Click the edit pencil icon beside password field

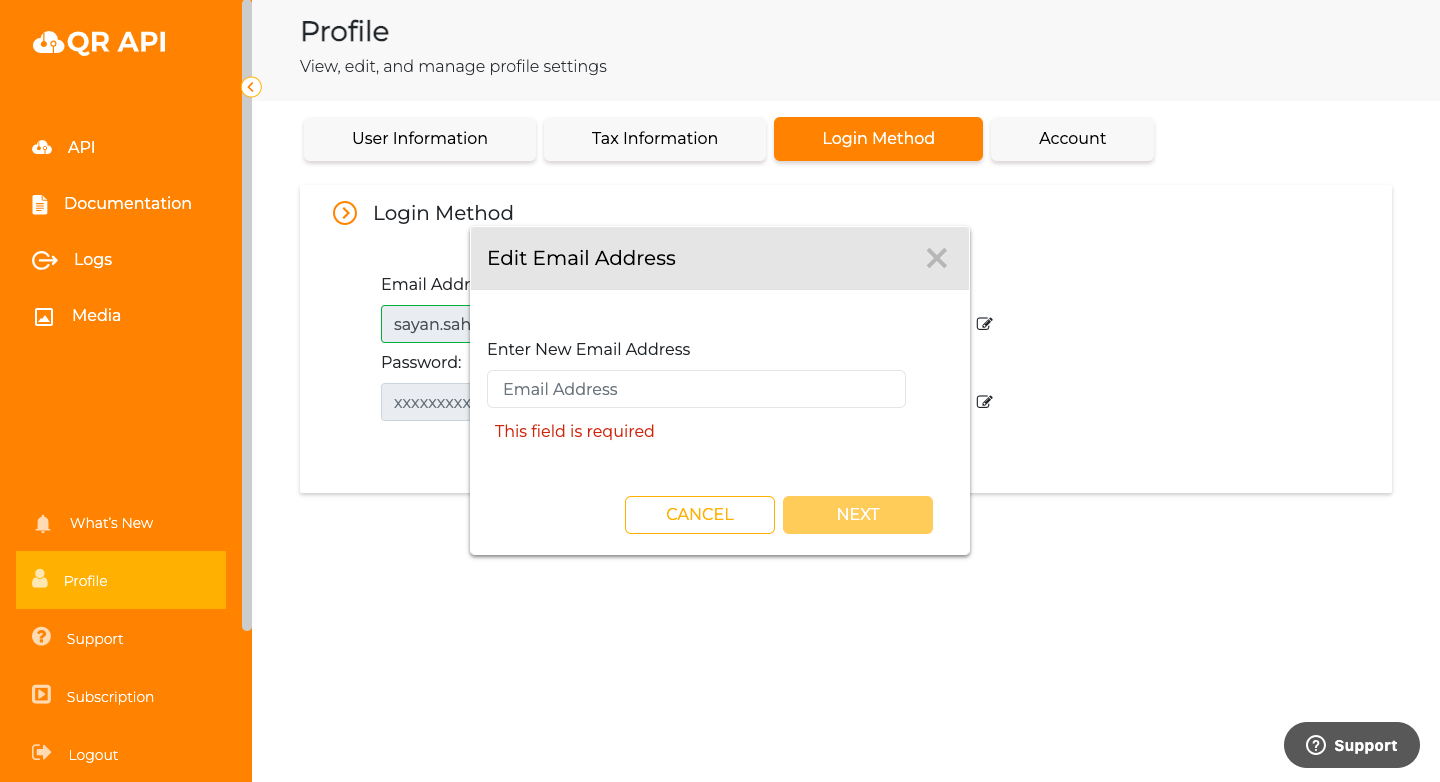coord(984,402)
